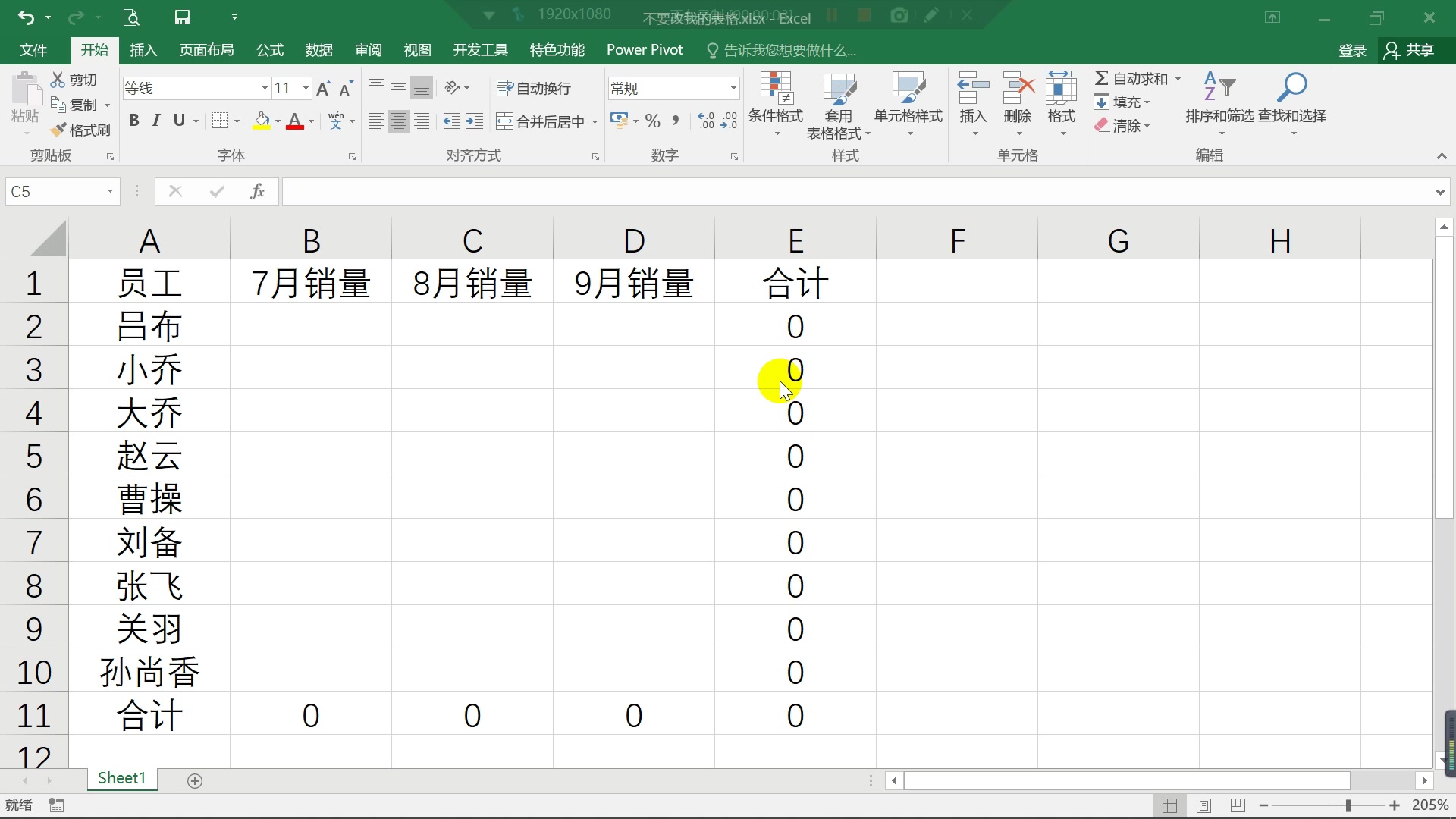Toggle bold formatting

point(133,121)
